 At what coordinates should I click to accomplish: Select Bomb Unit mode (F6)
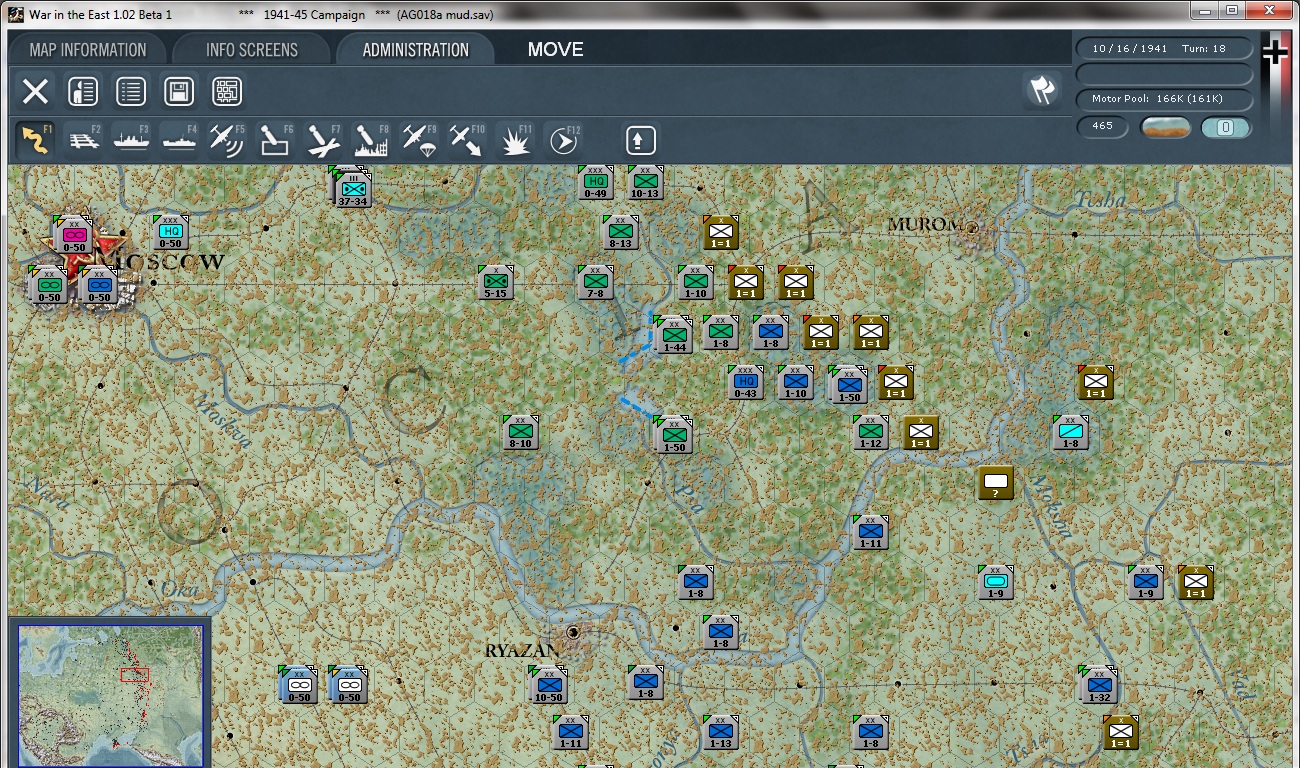tap(276, 140)
